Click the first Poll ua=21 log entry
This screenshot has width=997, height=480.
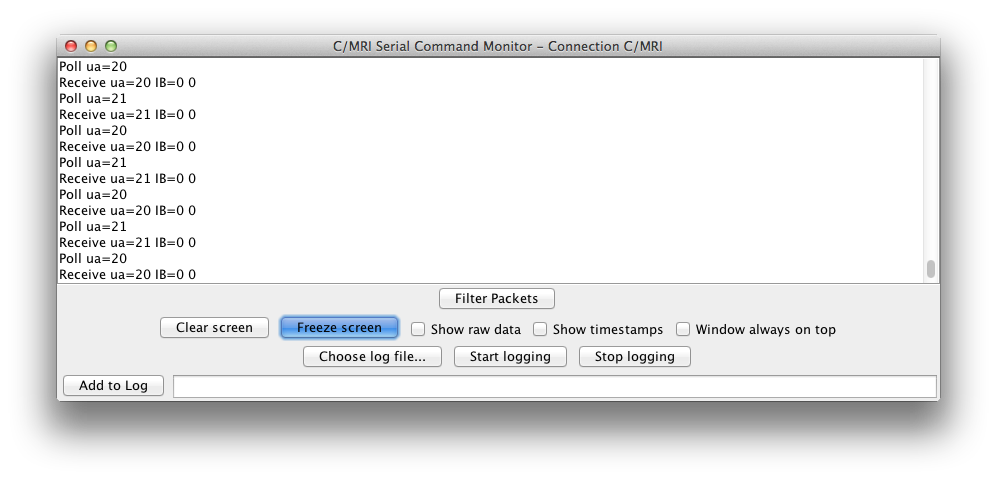pyautogui.click(x=93, y=98)
